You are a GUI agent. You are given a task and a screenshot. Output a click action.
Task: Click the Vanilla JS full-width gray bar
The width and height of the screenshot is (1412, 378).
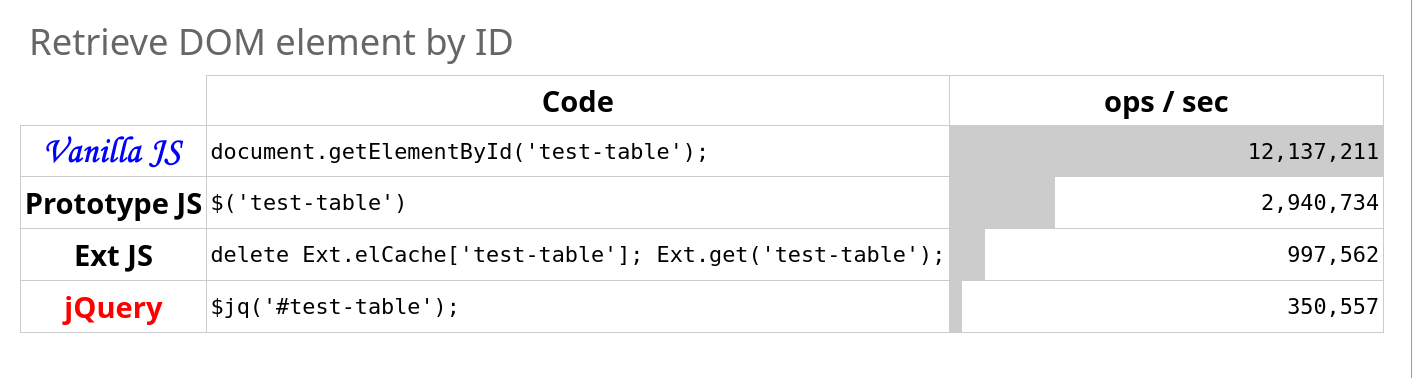(1166, 152)
